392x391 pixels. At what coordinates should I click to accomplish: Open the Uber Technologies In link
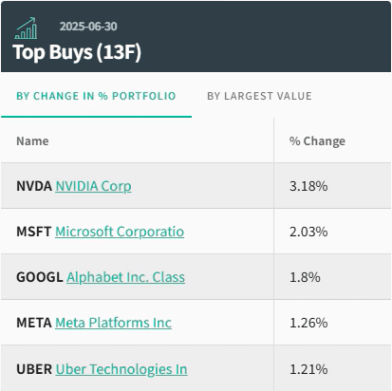[121, 369]
